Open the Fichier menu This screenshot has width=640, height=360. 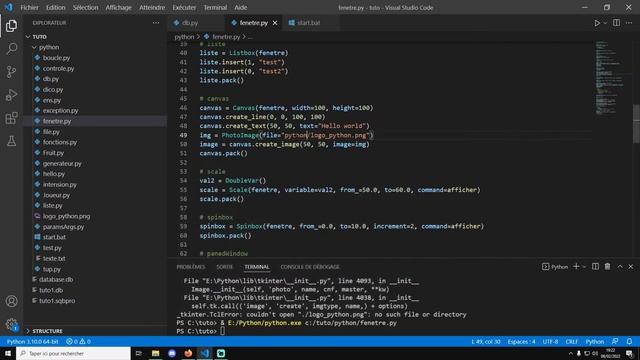coord(29,7)
